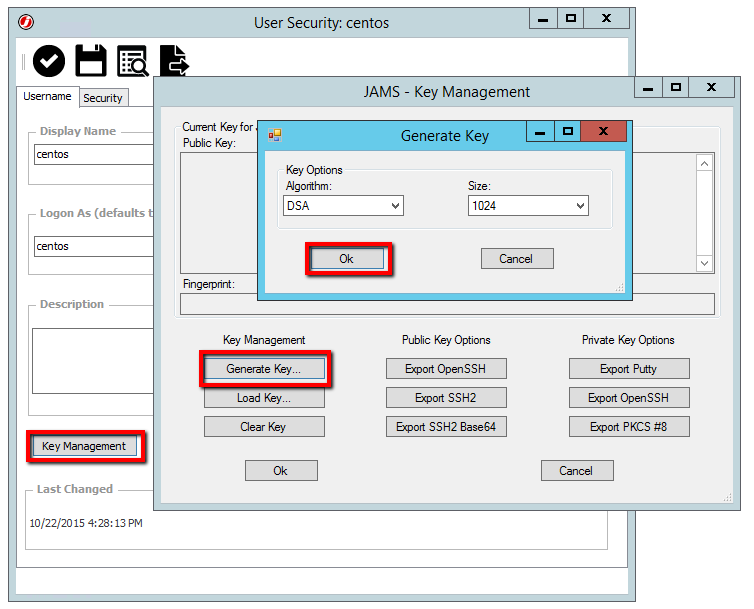Maximize the JAMS Key Management window
754x609 pixels.
point(676,87)
